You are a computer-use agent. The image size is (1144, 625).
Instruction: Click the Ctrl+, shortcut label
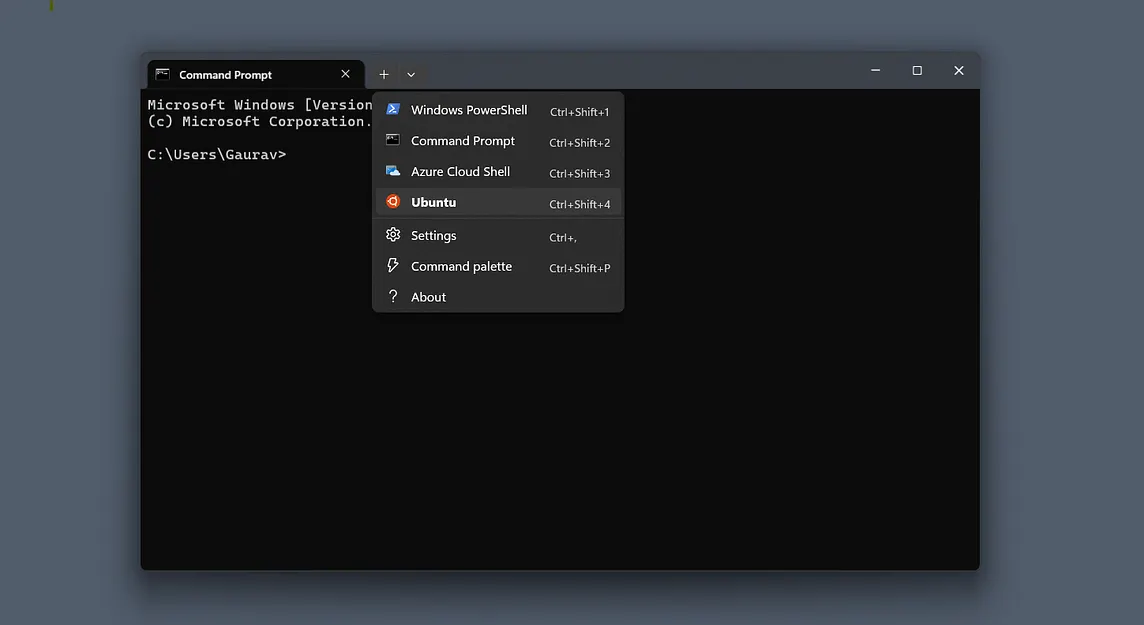click(563, 237)
